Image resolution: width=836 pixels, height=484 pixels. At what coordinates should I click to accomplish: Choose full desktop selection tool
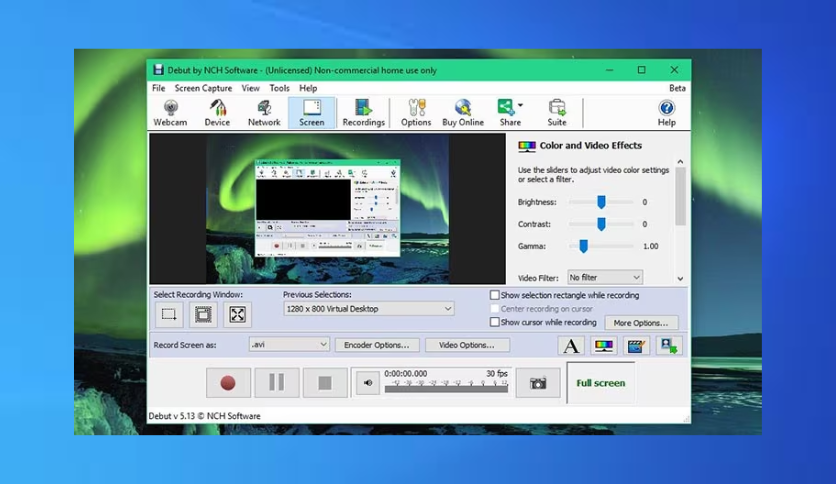[237, 314]
